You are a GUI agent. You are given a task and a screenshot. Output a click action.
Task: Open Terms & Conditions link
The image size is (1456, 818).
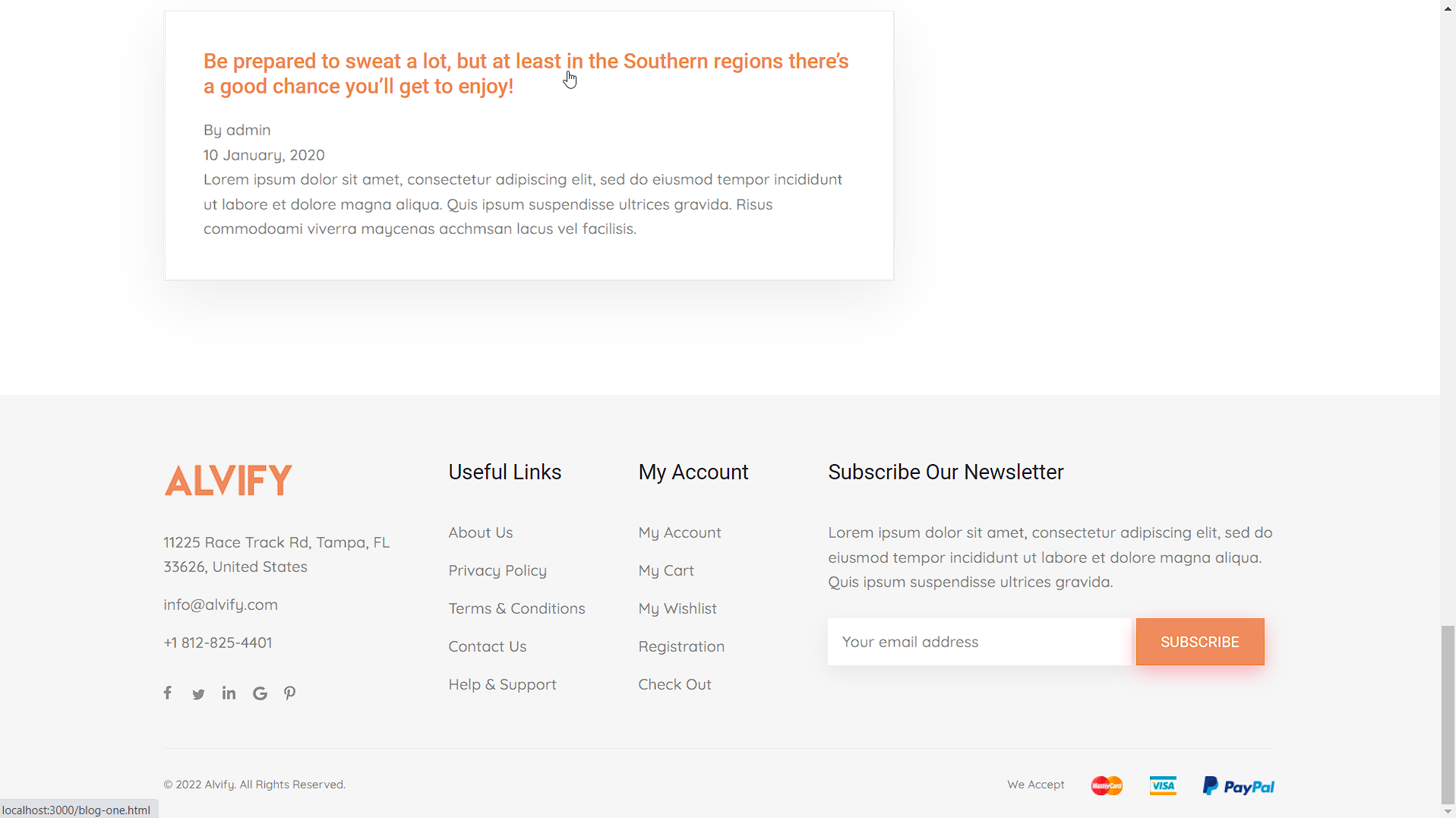pyautogui.click(x=516, y=608)
